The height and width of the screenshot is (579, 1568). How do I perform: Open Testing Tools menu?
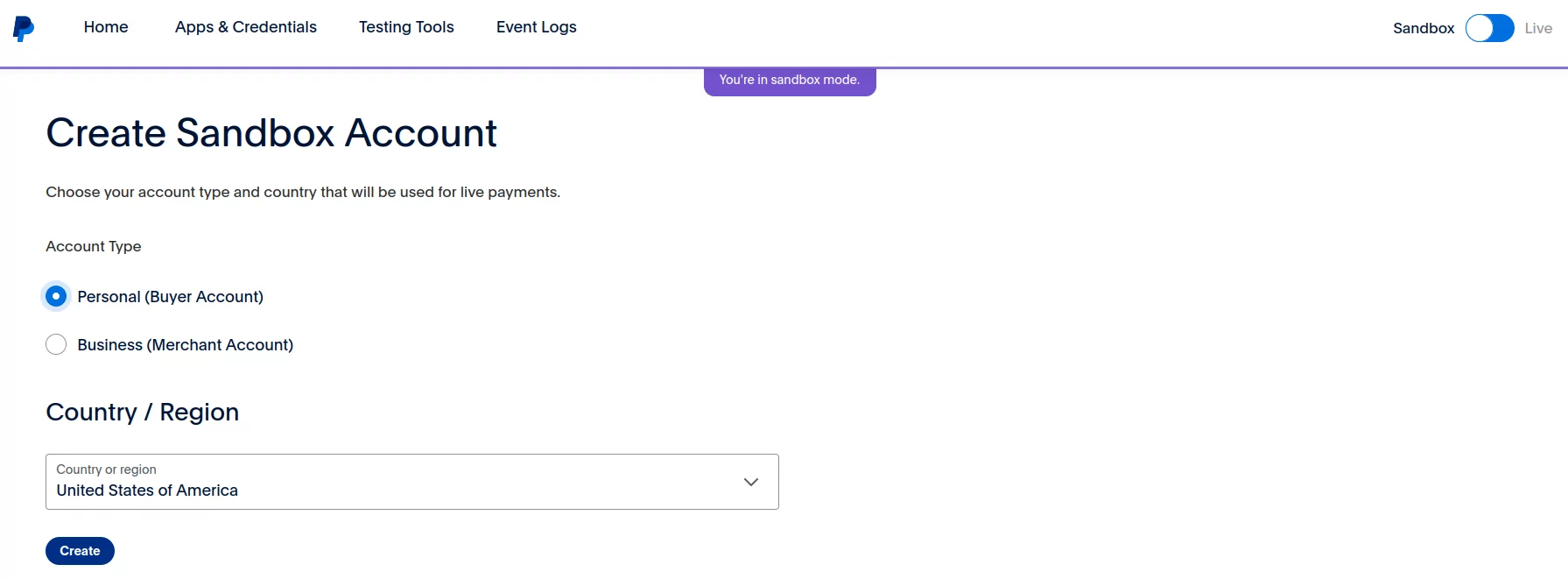(x=406, y=27)
